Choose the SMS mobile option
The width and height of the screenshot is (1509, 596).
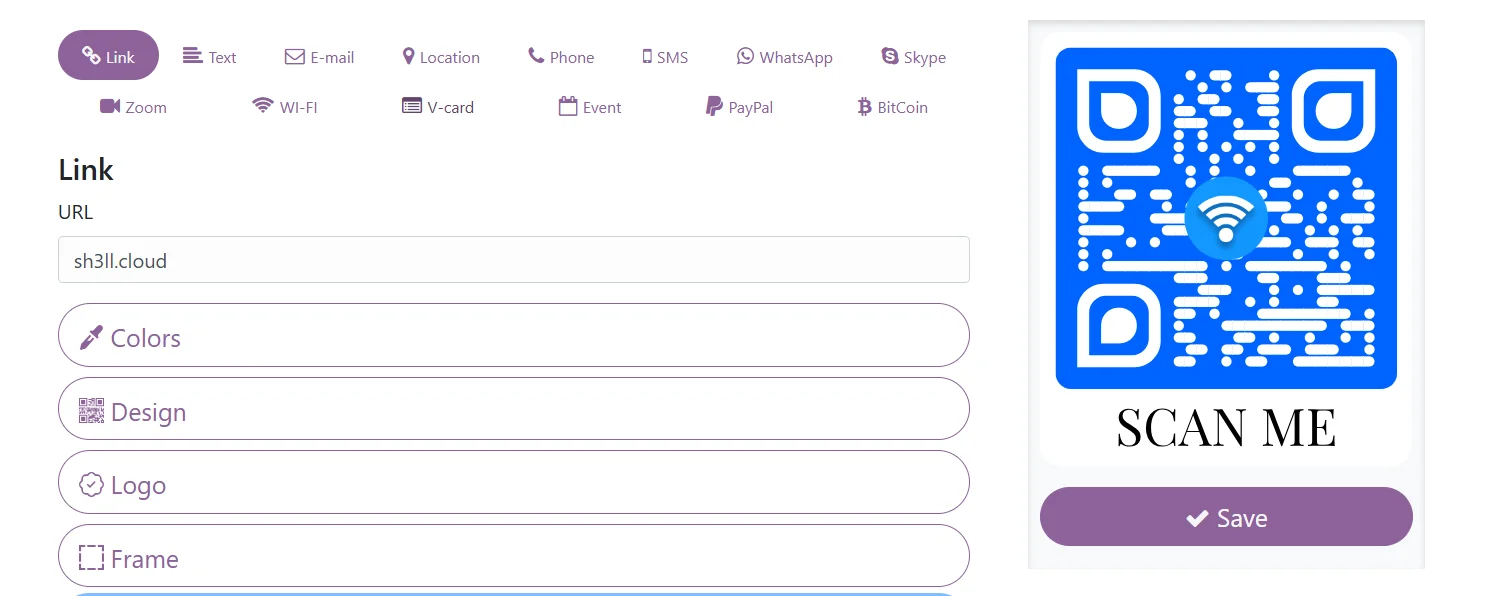click(665, 57)
